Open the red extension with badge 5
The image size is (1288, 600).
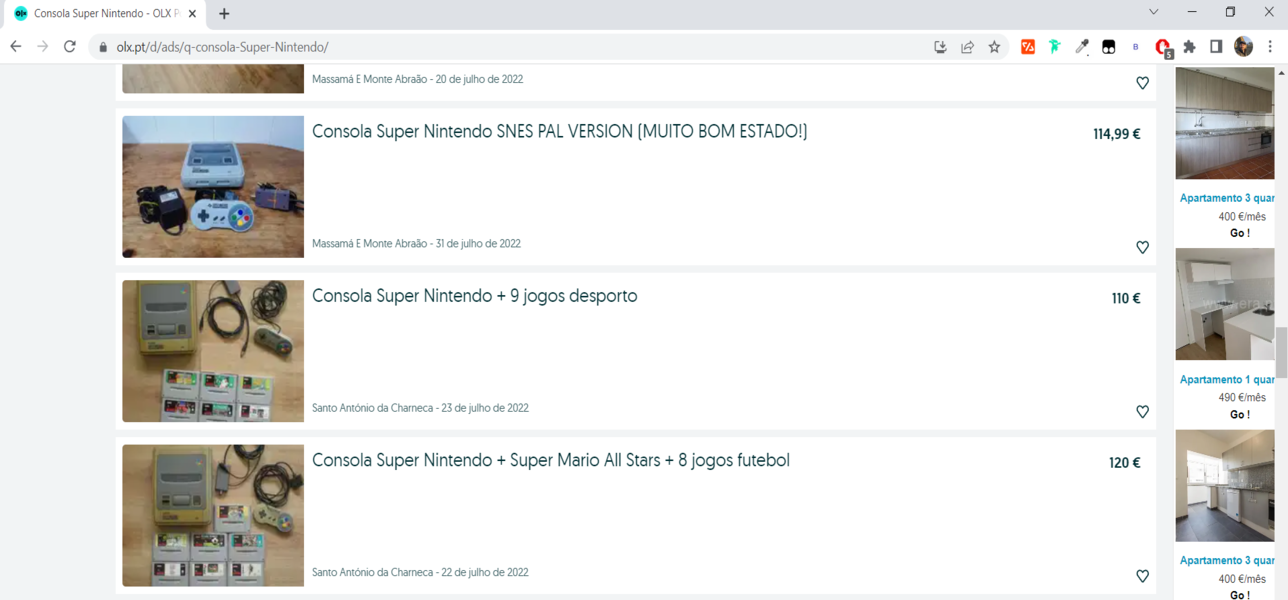tap(1163, 47)
